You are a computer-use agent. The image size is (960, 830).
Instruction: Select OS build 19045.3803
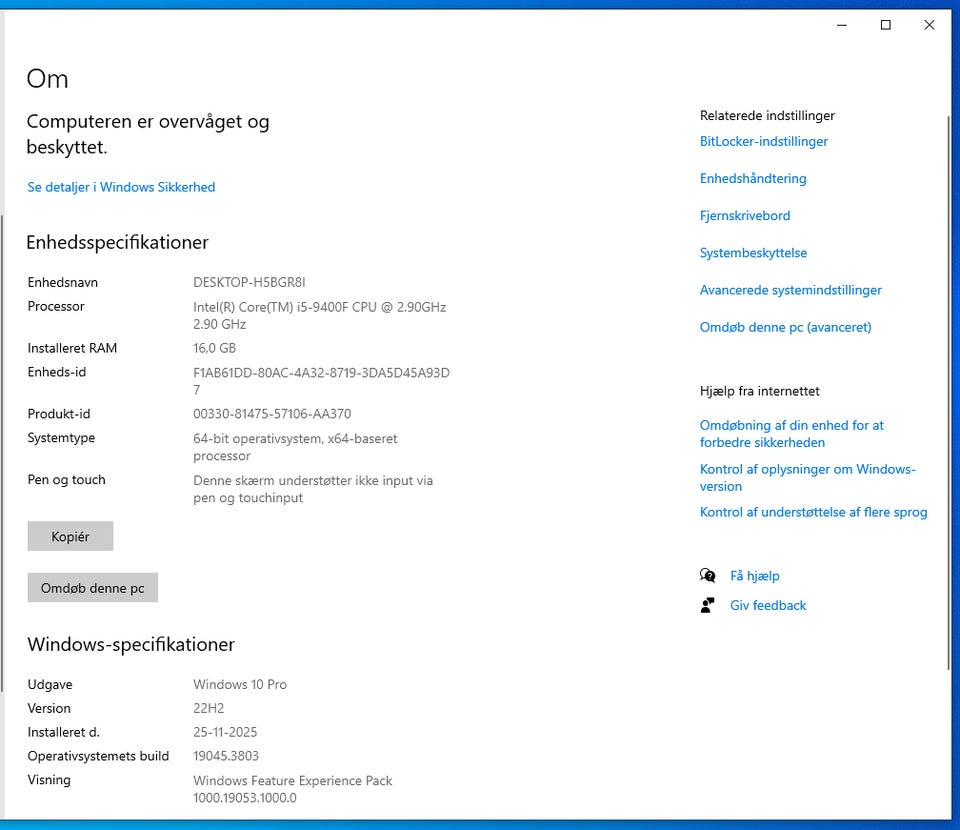pyautogui.click(x=226, y=756)
